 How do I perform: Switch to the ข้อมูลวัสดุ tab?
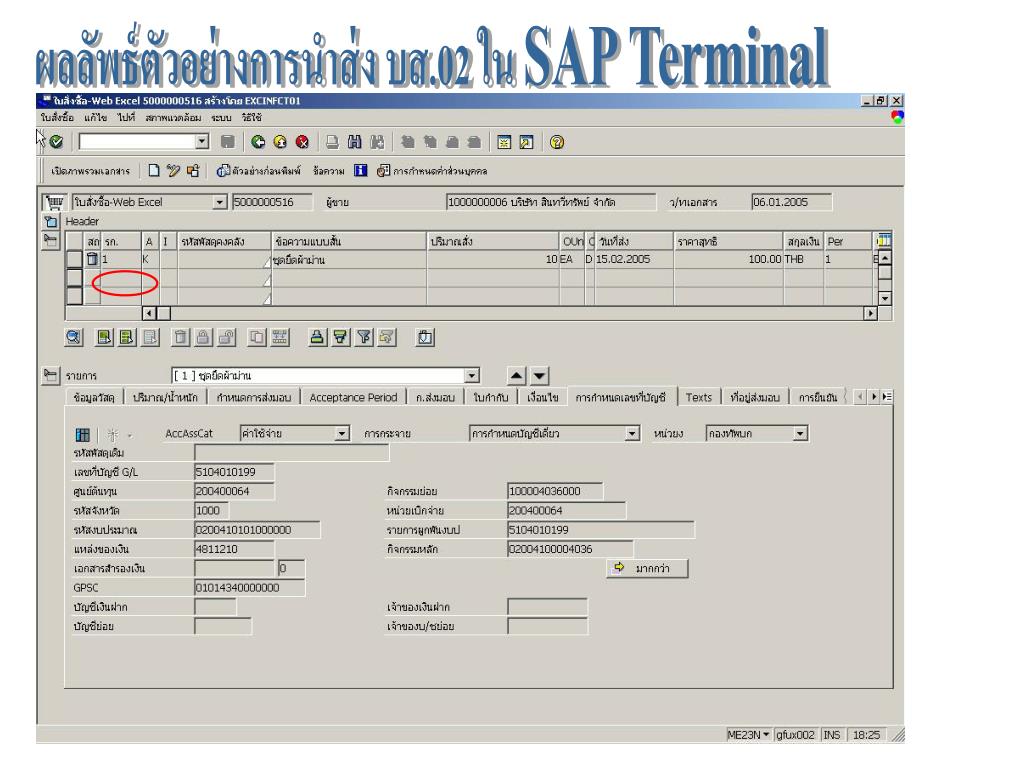(x=94, y=397)
